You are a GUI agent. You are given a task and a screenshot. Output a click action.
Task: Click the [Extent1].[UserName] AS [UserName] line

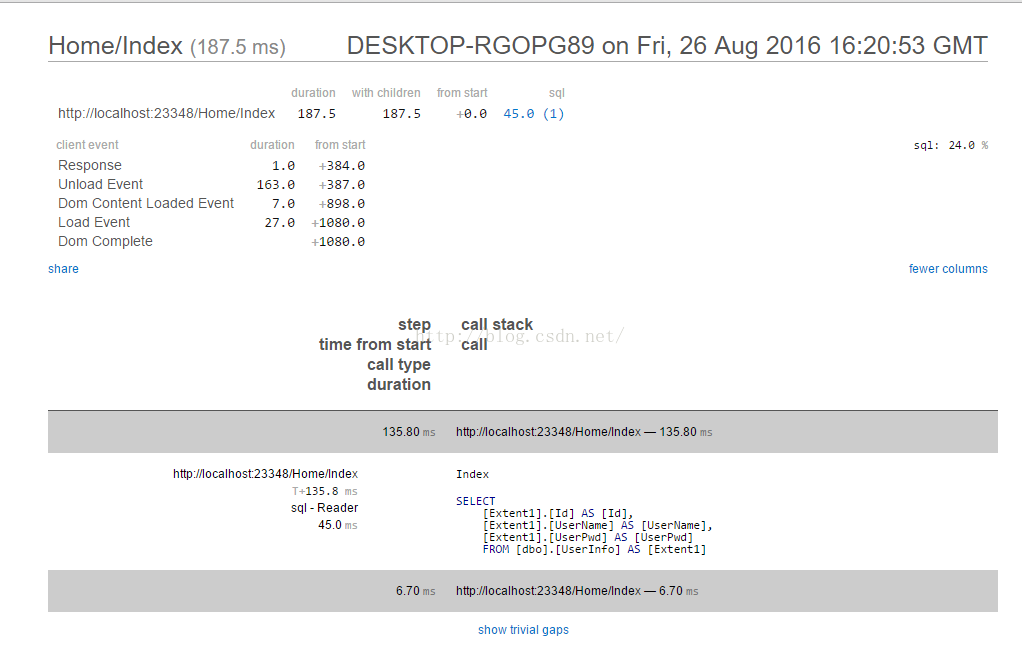click(598, 525)
